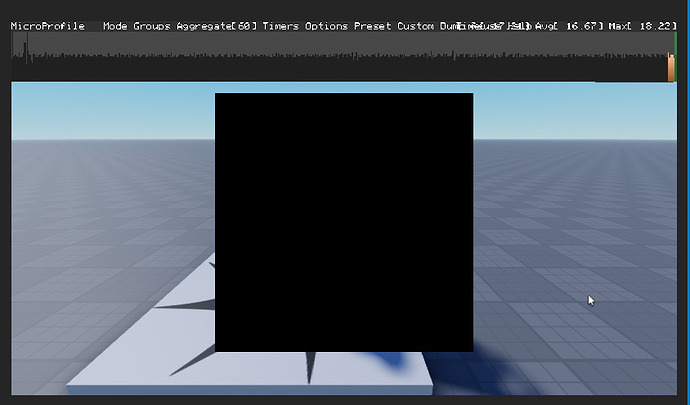Viewport: 690px width, 405px height.
Task: Open the Mode menu in MicroProfile
Action: (115, 26)
